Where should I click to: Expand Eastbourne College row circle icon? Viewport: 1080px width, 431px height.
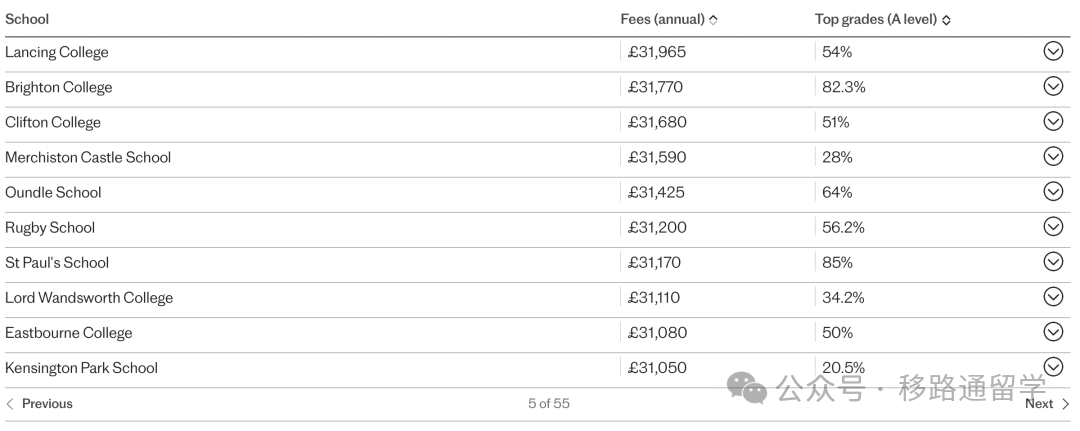click(x=1053, y=332)
